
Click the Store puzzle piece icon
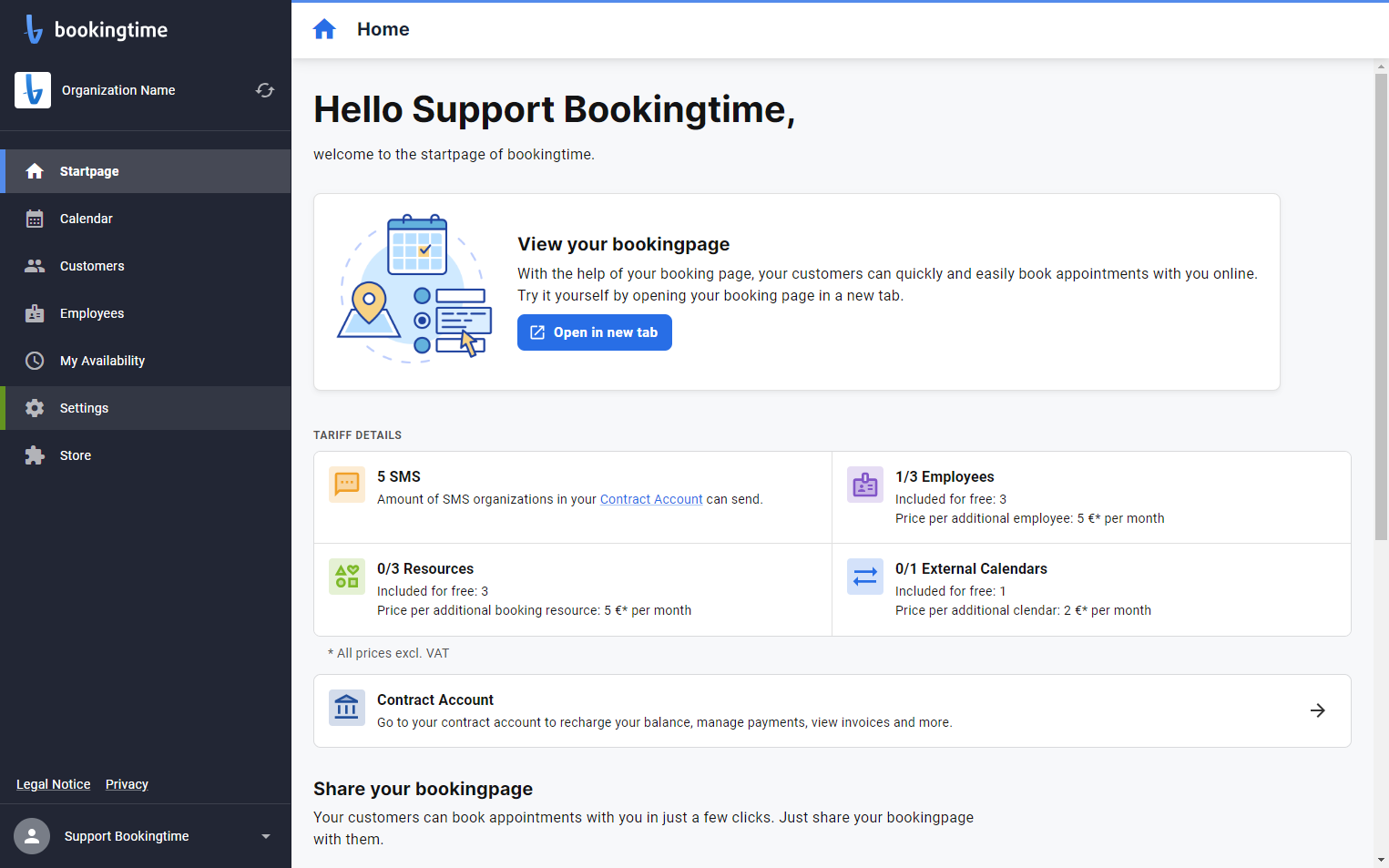click(x=35, y=455)
